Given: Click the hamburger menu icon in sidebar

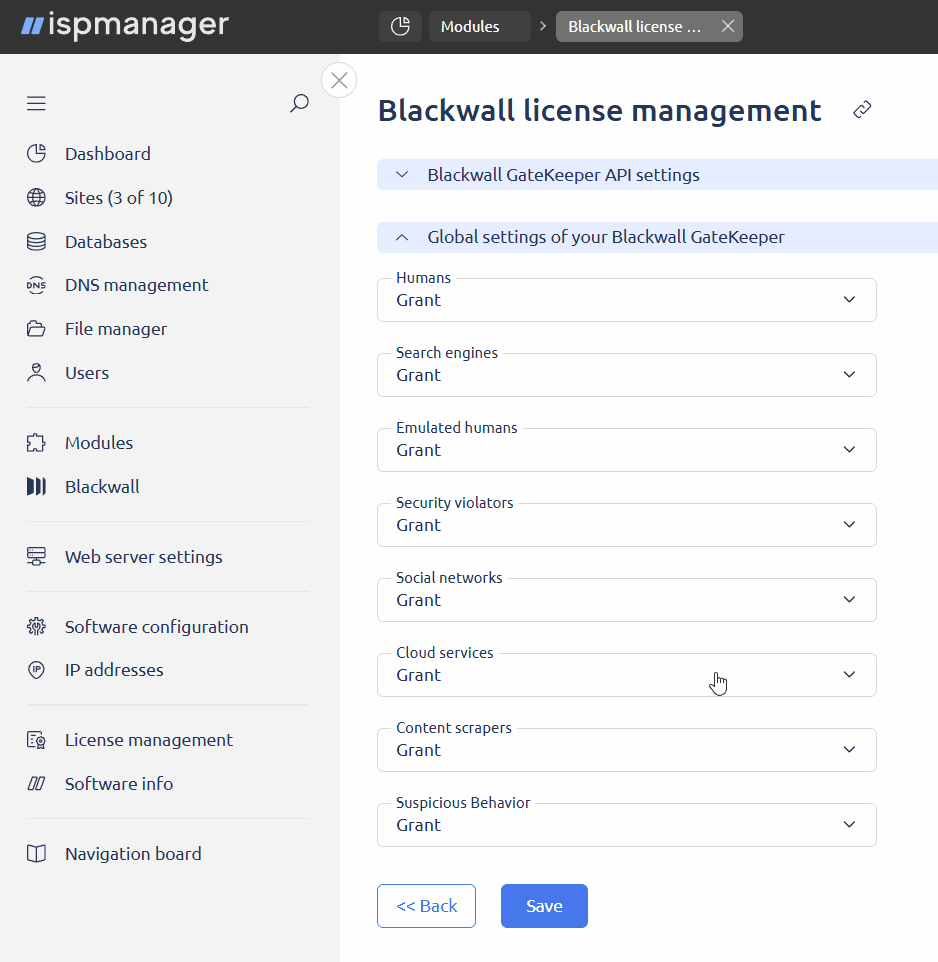Looking at the screenshot, I should click(x=36, y=103).
